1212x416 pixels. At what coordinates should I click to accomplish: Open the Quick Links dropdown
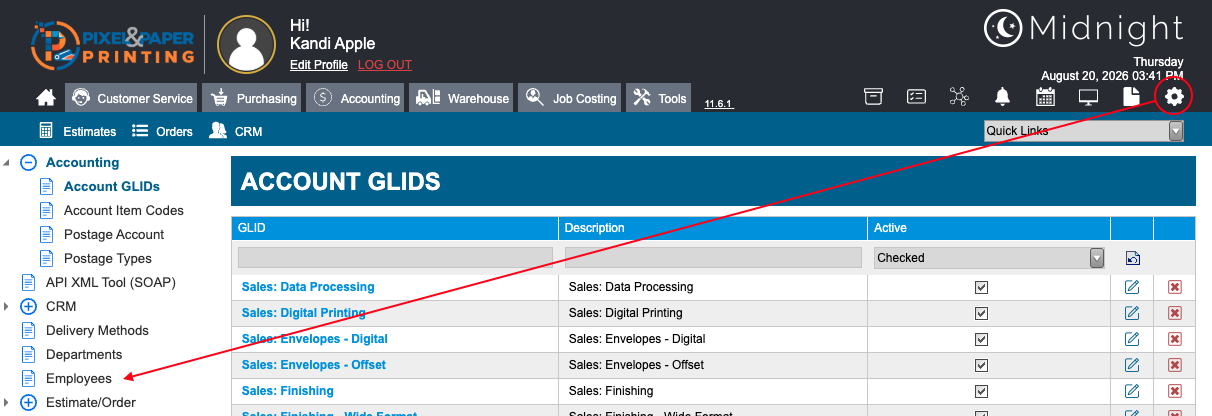coord(1084,131)
